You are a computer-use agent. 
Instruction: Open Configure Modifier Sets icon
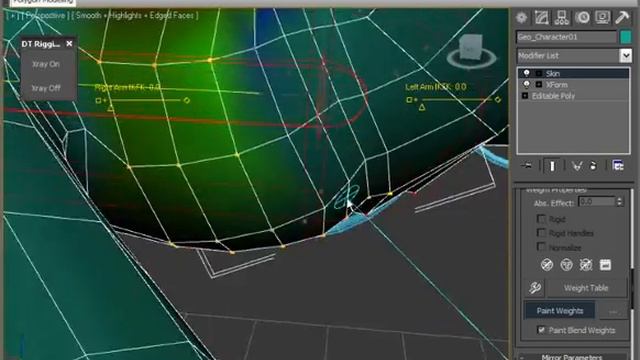coord(618,166)
